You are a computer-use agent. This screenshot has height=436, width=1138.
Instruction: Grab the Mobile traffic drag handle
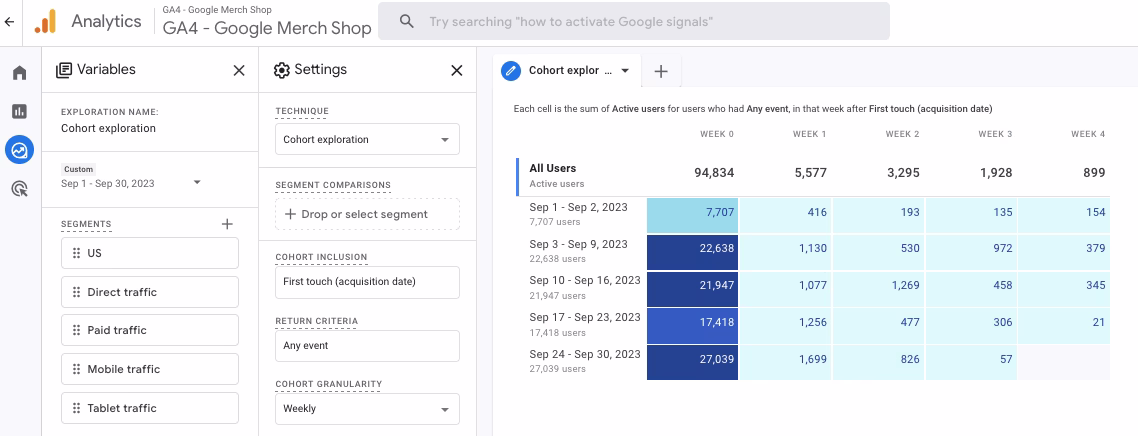coord(76,369)
